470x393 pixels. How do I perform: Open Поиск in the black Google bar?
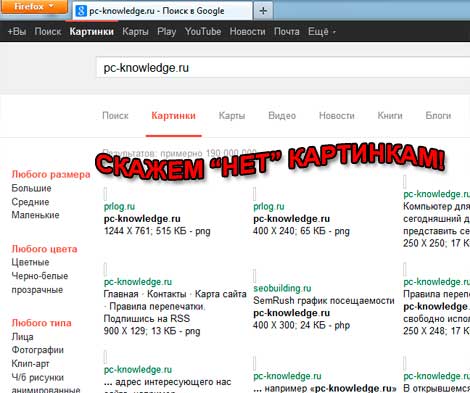coord(48,32)
